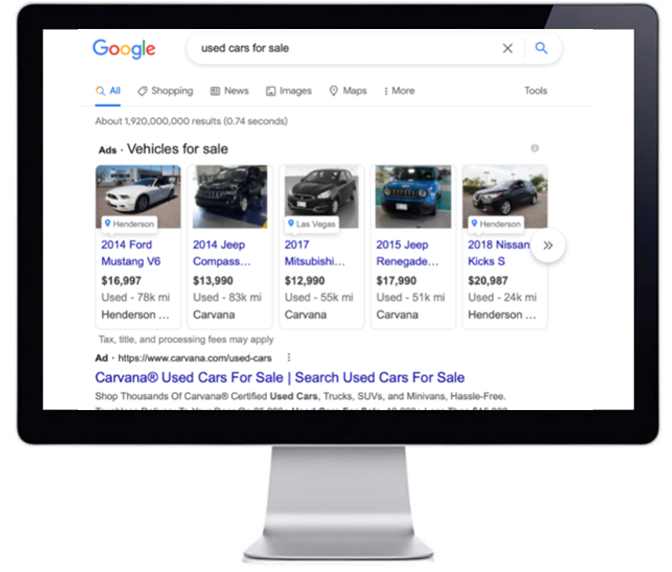Open the Carvana Used Cars For Sale headline
Viewport: 672px width, 572px height.
coord(279,377)
